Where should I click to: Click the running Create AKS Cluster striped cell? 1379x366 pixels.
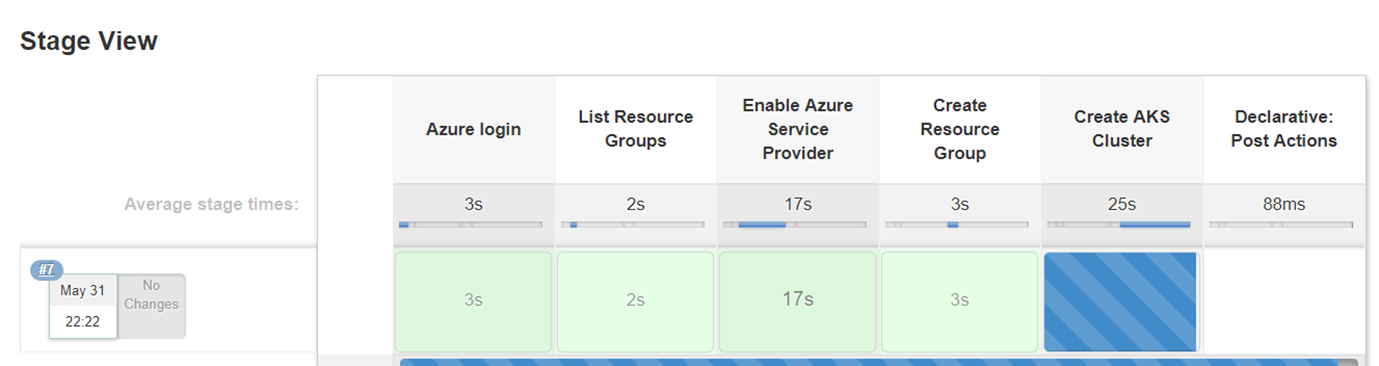pyautogui.click(x=1120, y=301)
